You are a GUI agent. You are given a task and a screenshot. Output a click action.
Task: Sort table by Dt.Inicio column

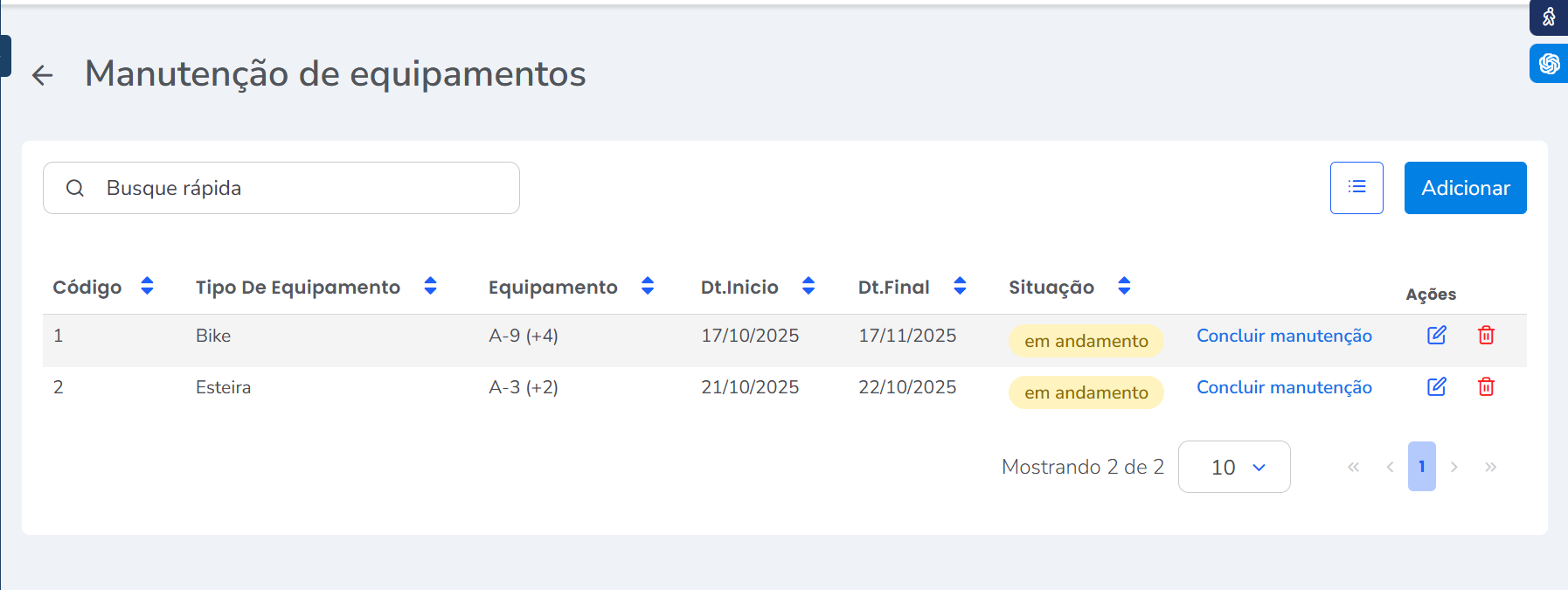click(808, 286)
